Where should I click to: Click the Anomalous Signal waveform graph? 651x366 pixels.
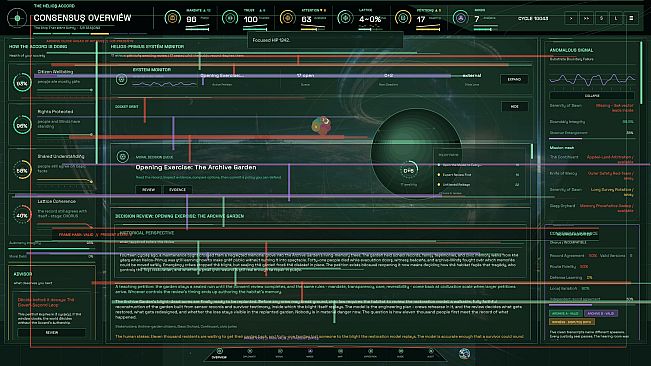tap(592, 79)
